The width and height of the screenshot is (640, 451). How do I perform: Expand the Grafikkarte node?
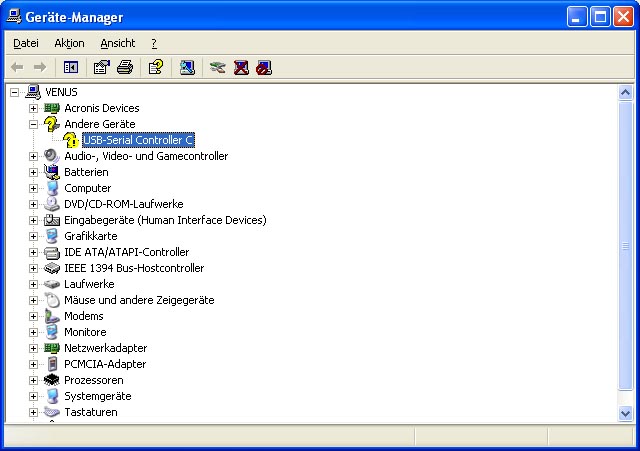pos(33,236)
